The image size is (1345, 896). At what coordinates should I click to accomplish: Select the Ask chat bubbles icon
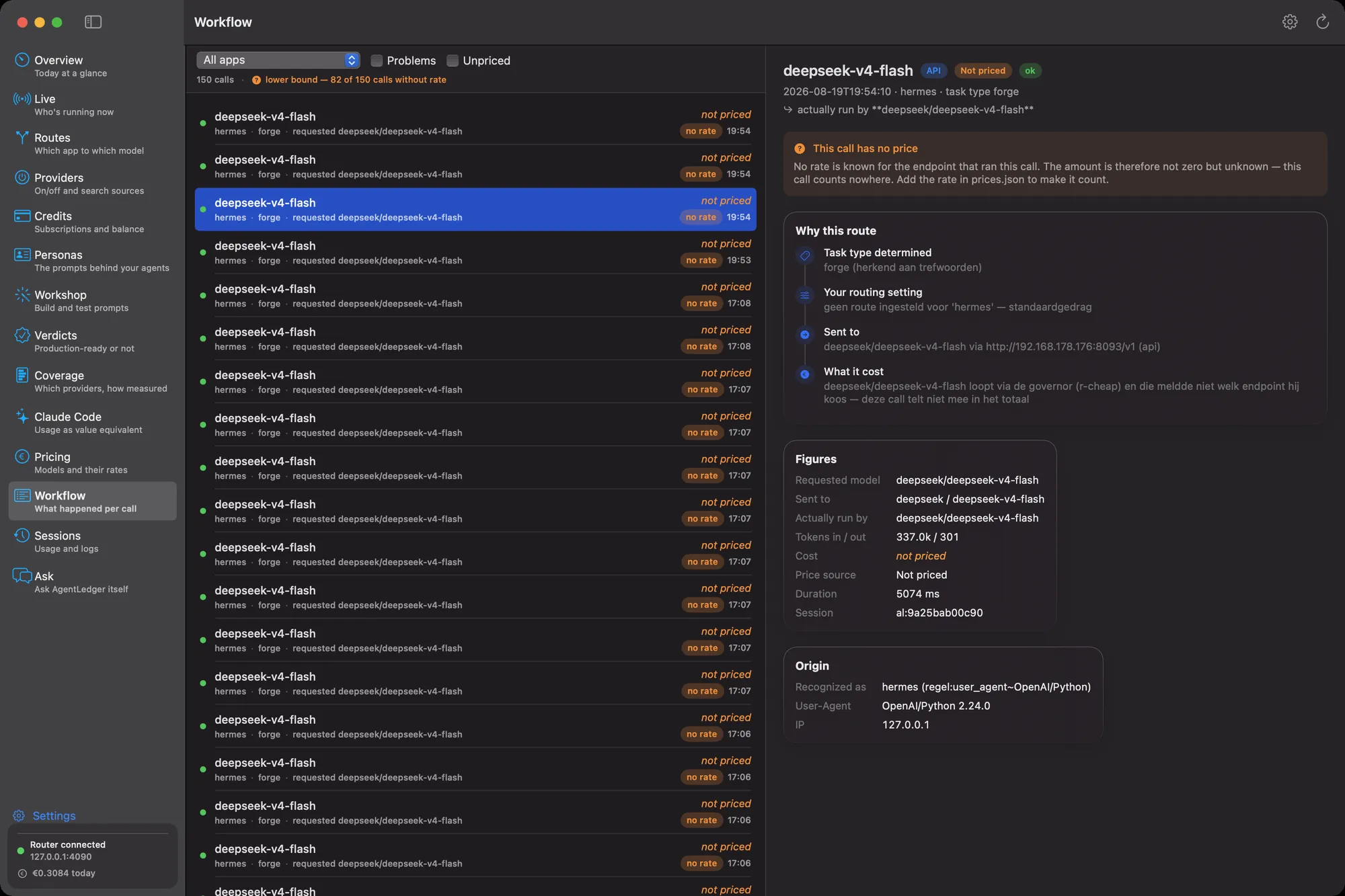(x=22, y=575)
